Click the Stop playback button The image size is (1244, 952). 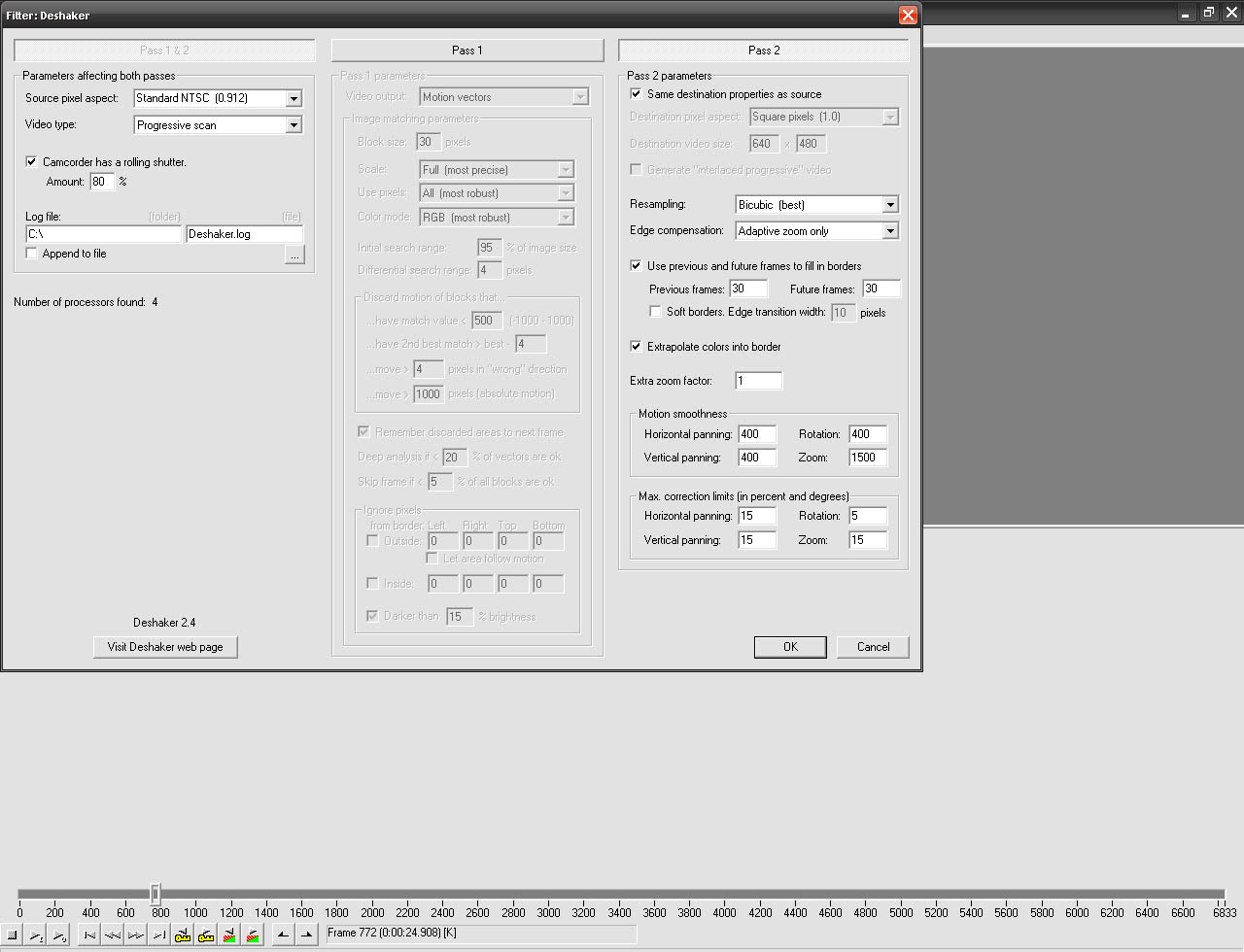point(13,935)
